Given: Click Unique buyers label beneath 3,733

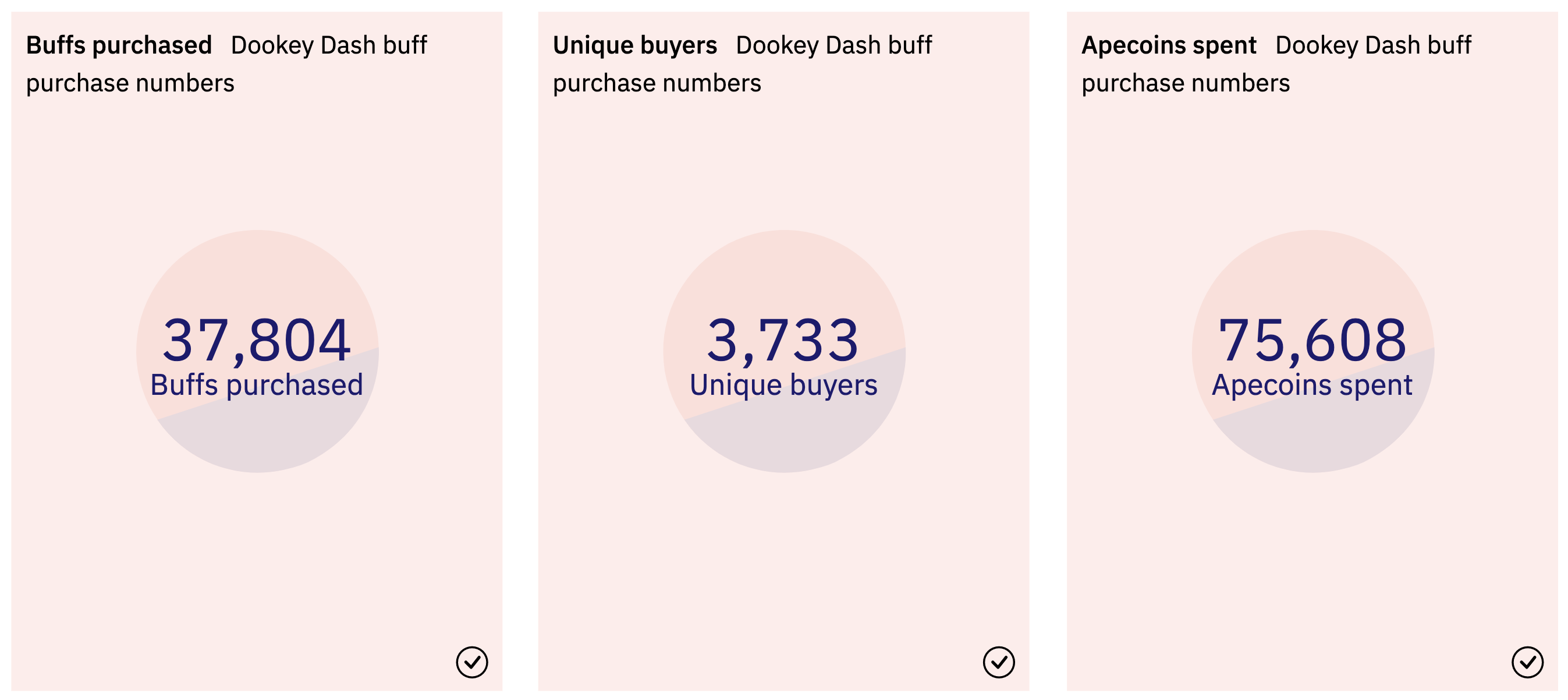Looking at the screenshot, I should click(784, 385).
